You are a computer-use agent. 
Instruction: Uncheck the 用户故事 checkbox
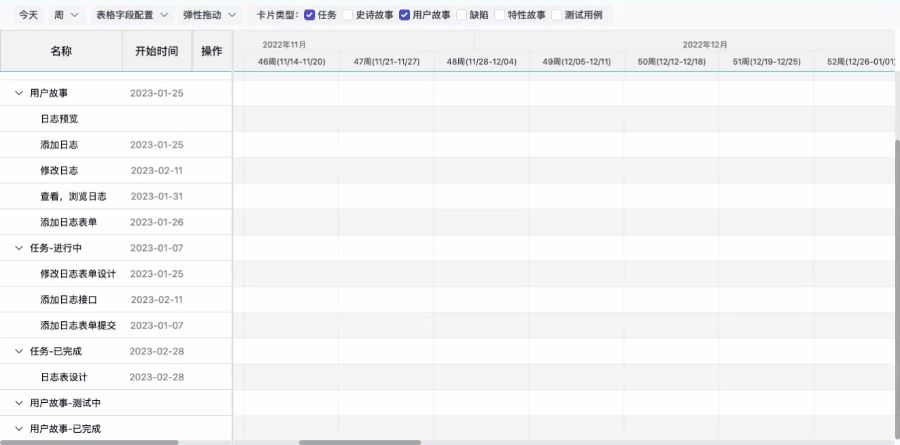click(405, 15)
